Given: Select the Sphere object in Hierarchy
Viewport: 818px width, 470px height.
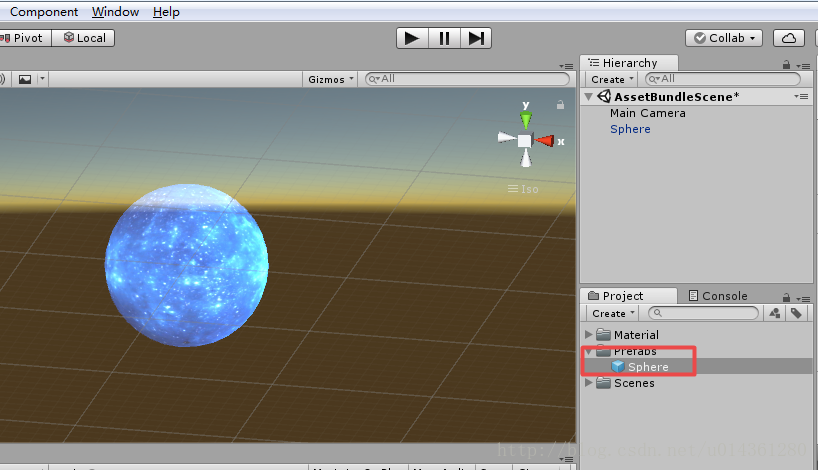Looking at the screenshot, I should tap(630, 129).
